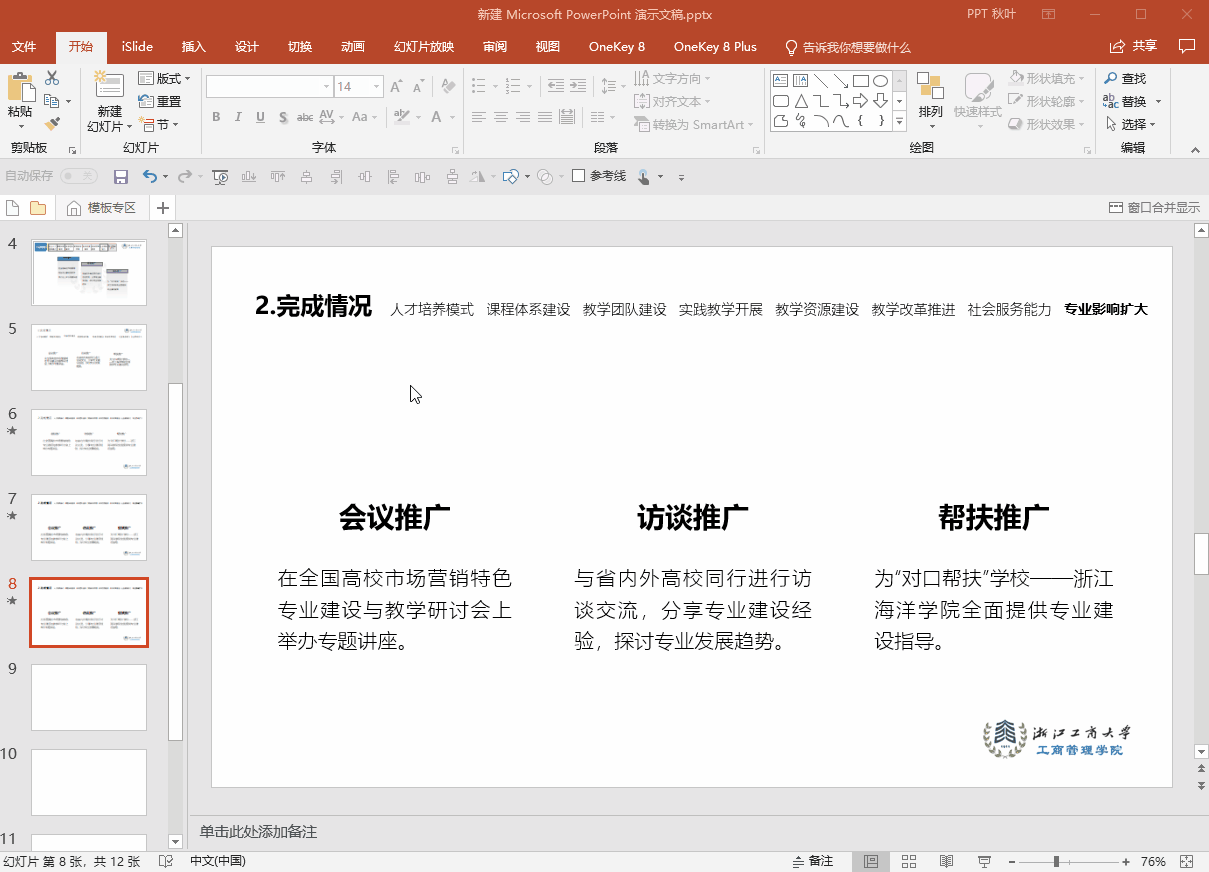Click the 会议推广 heading on slide
Viewport: 1209px width, 872px height.
coord(394,518)
